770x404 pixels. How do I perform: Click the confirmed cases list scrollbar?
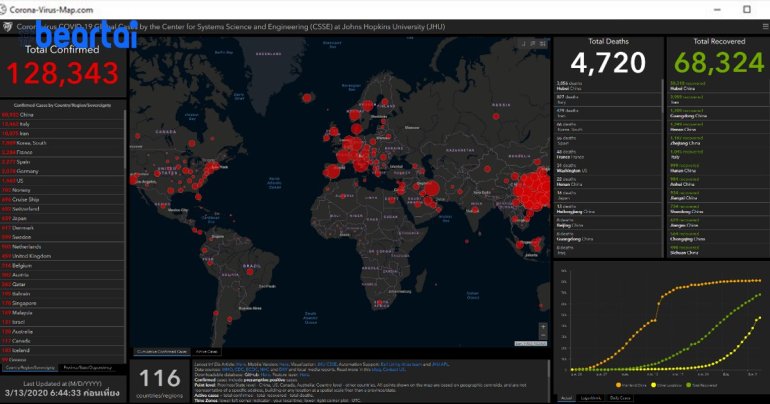[x=124, y=200]
